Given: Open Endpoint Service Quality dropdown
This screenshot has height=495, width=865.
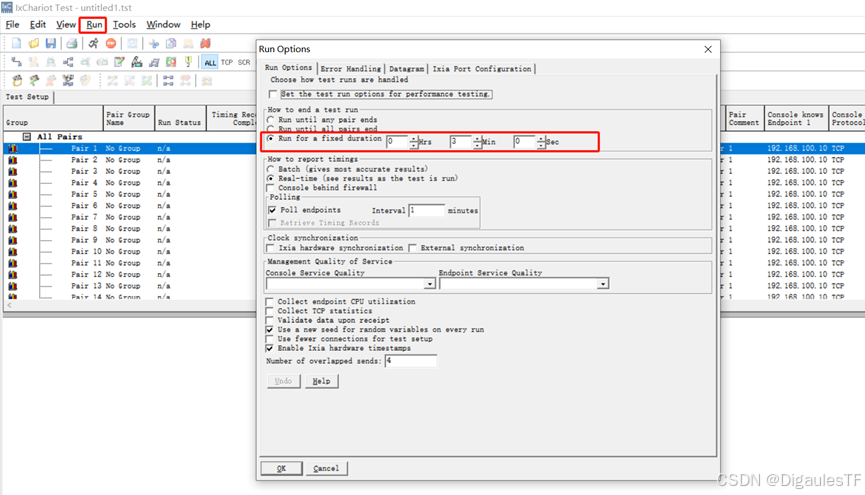Looking at the screenshot, I should click(602, 284).
